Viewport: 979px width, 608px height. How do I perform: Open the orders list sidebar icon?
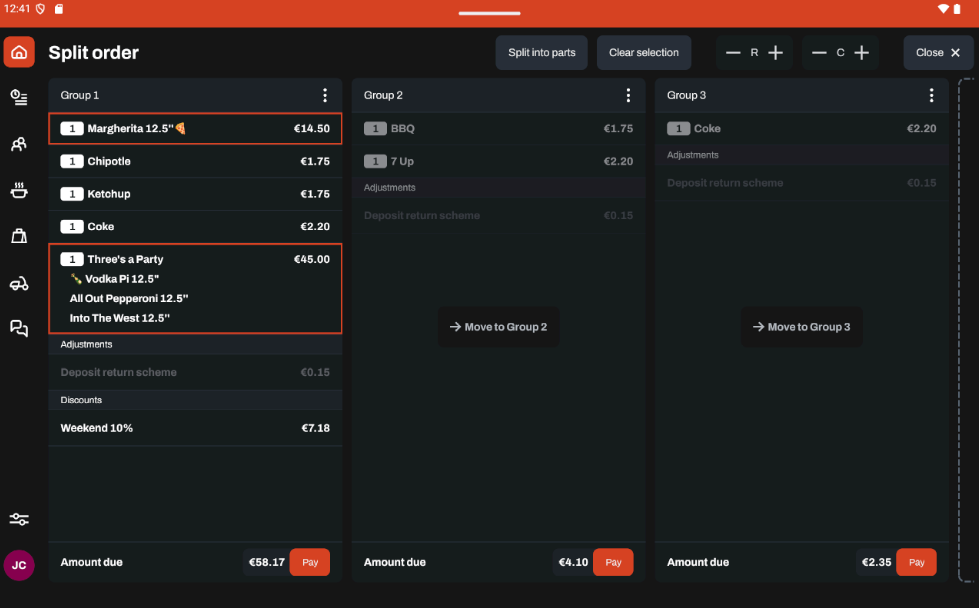(19, 97)
